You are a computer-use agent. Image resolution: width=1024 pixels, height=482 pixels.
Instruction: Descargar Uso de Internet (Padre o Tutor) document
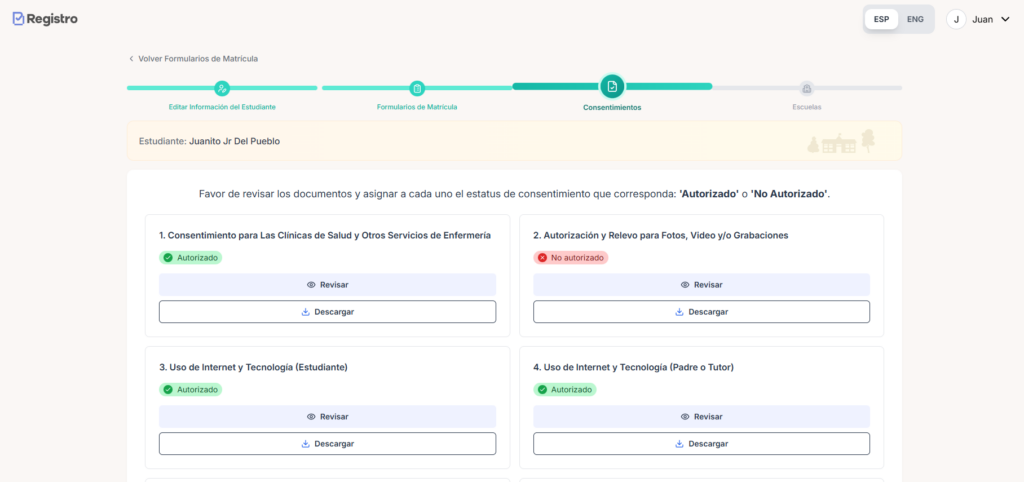701,444
